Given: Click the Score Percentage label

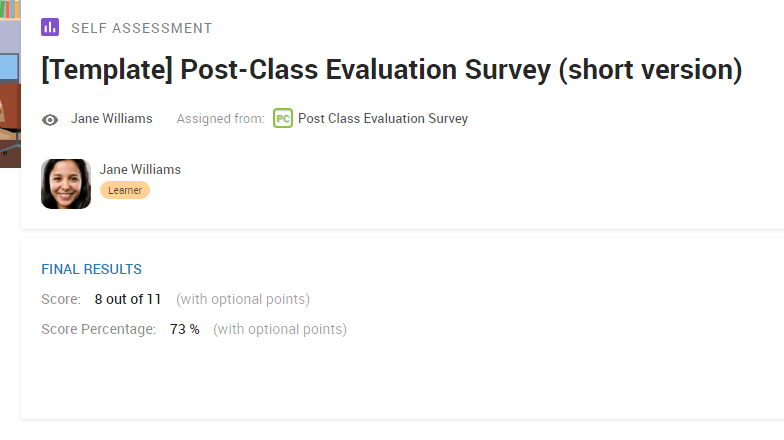Looking at the screenshot, I should (x=98, y=329).
